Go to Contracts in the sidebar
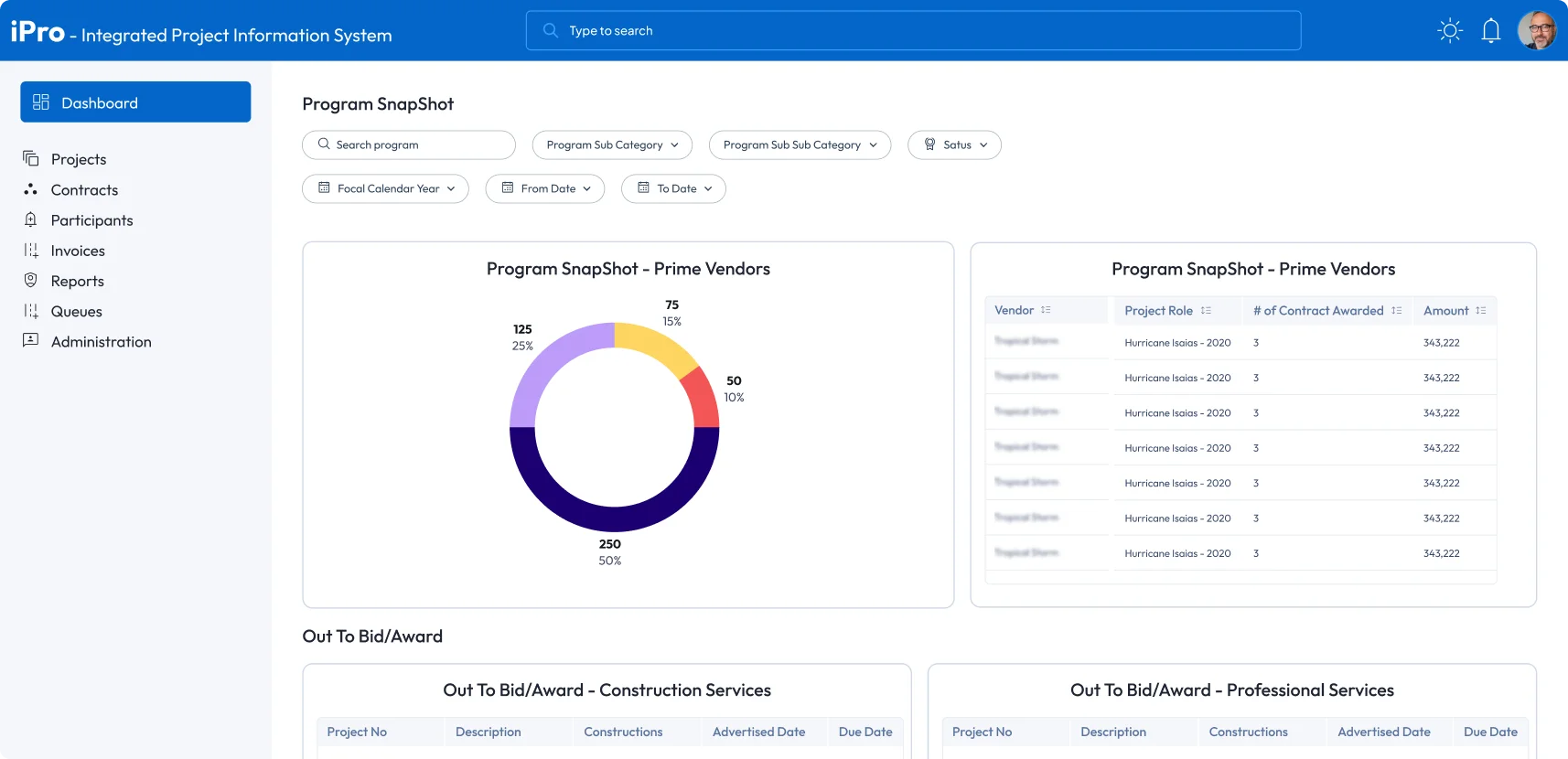The width and height of the screenshot is (1568, 759). click(84, 190)
